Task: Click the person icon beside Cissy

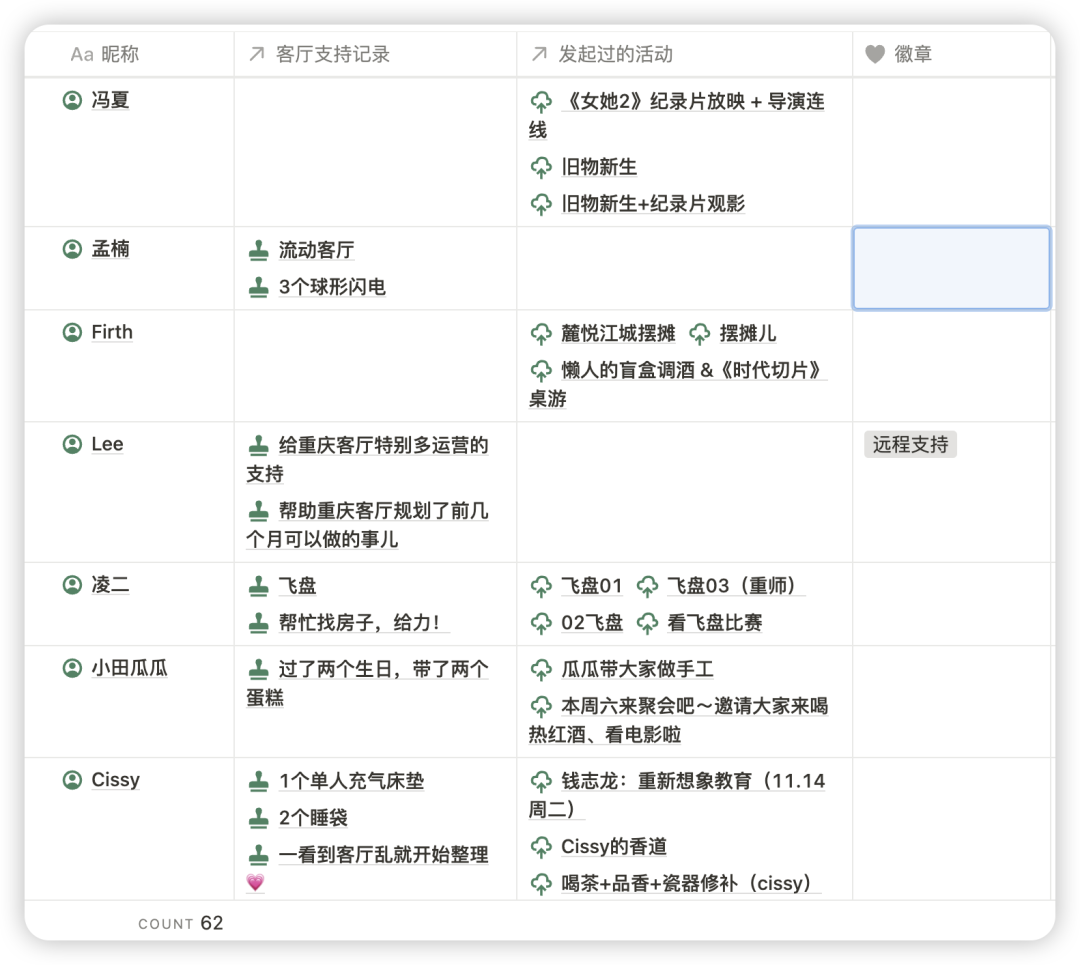Action: click(72, 780)
